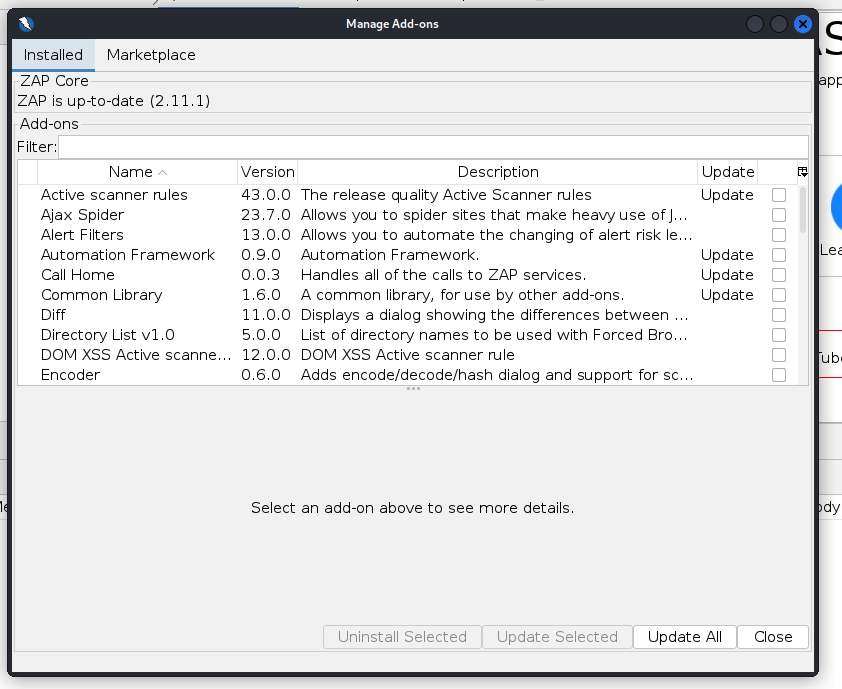Click version 13.0.0 of Alert Filters

click(x=266, y=235)
